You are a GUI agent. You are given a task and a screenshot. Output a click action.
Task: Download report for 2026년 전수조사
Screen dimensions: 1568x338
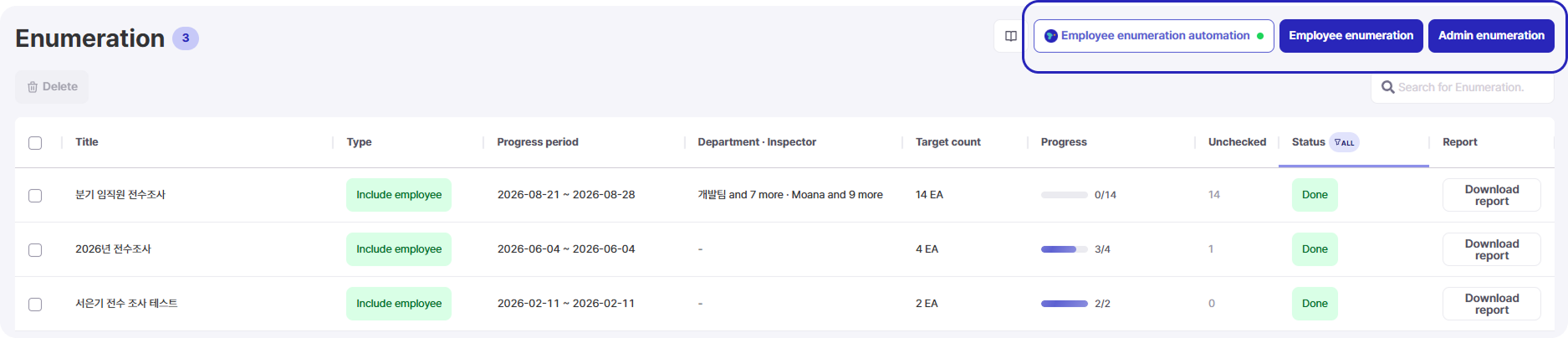(x=1491, y=249)
